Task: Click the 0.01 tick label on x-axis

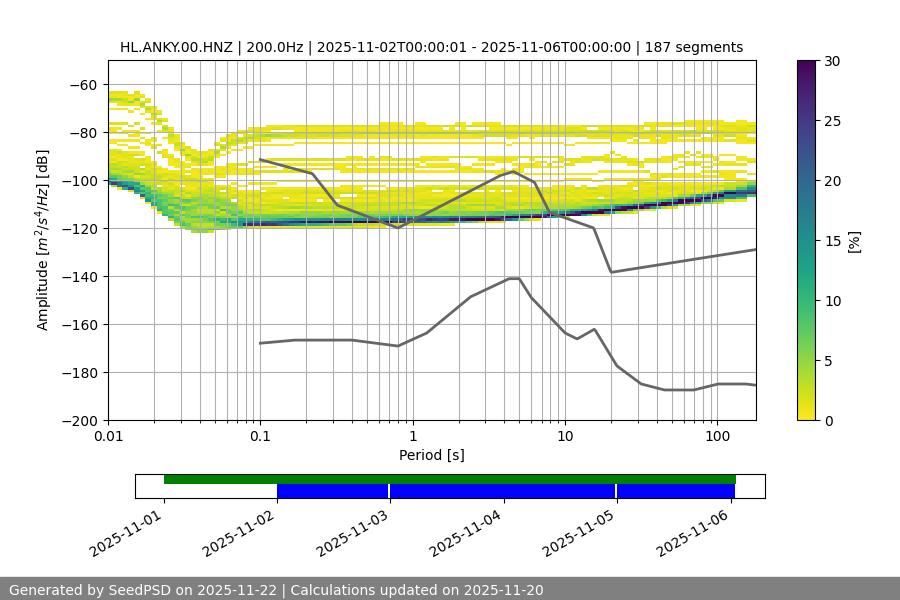Action: pos(108,437)
